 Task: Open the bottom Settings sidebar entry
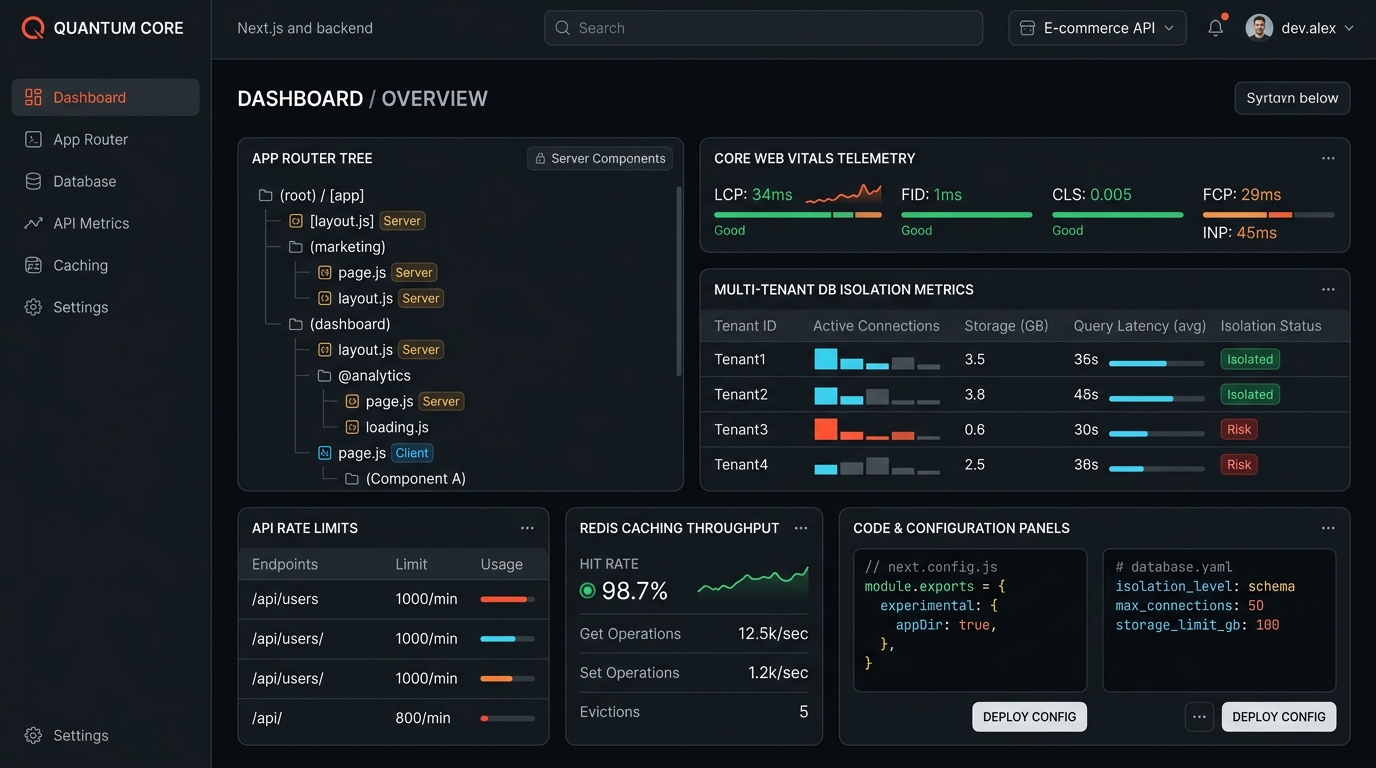[x=105, y=735]
